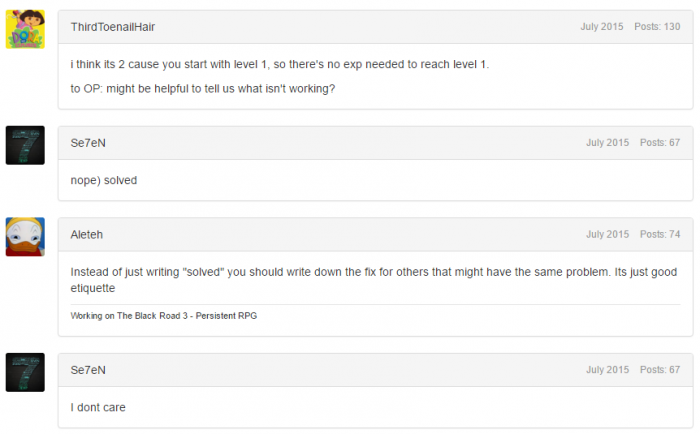
Task: Open ThirdToenailHair's Dora avatar image
Action: (x=25, y=29)
